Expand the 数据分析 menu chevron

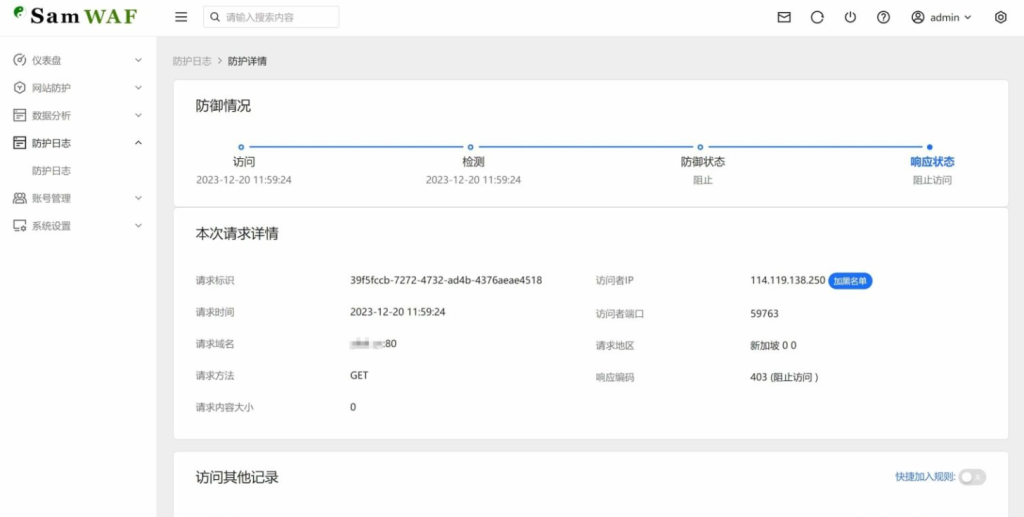tap(138, 115)
